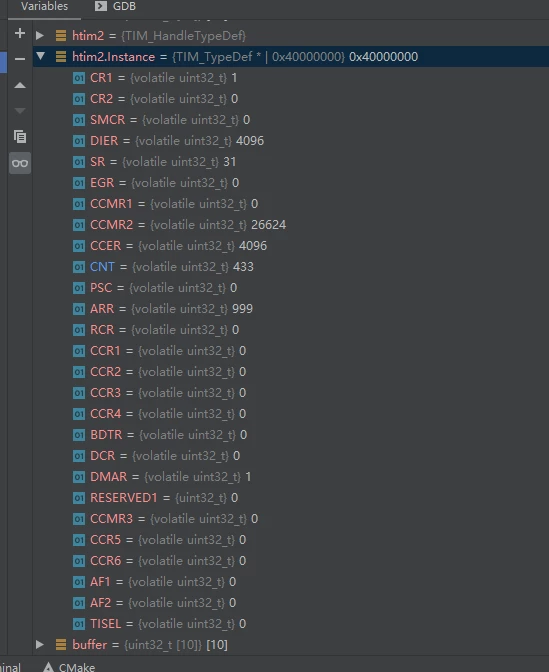The height and width of the screenshot is (672, 549).
Task: Move watch down with down arrow
Action: [20, 111]
